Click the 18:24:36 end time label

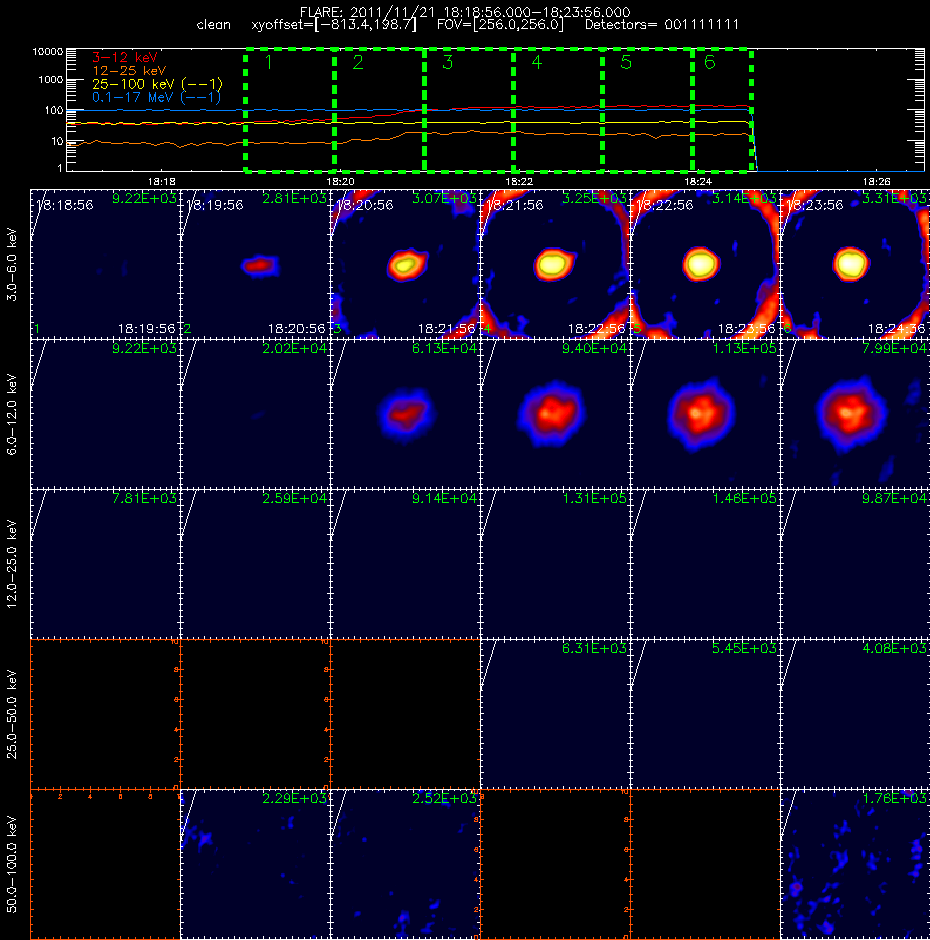896,329
